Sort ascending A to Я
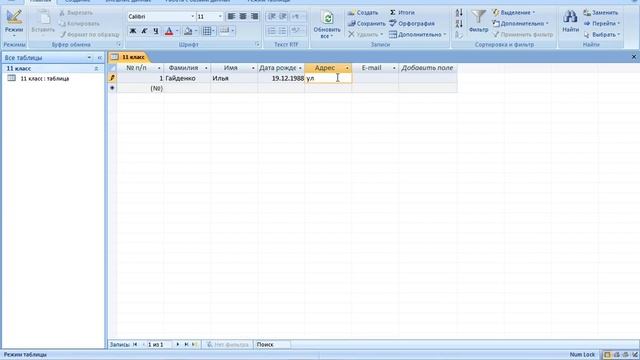This screenshot has width=640, height=360. (459, 13)
